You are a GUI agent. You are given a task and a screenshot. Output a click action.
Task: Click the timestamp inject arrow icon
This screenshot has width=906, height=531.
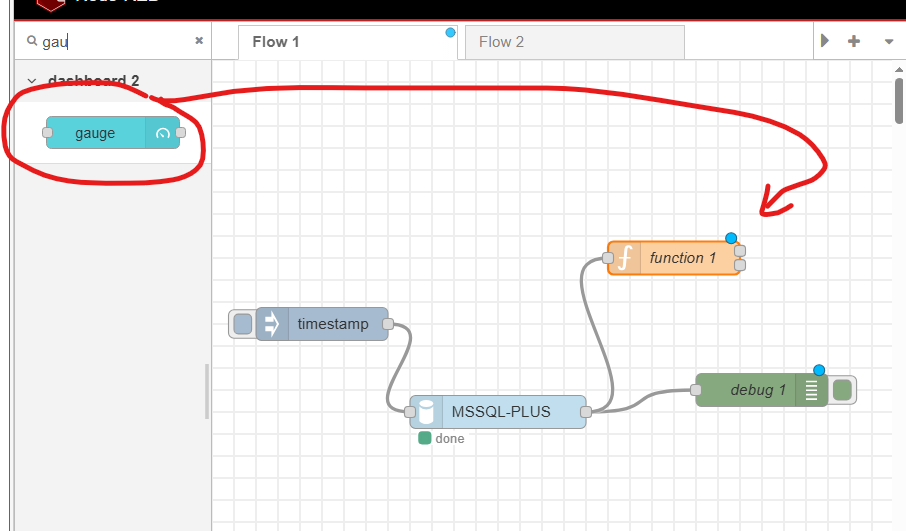tap(272, 324)
